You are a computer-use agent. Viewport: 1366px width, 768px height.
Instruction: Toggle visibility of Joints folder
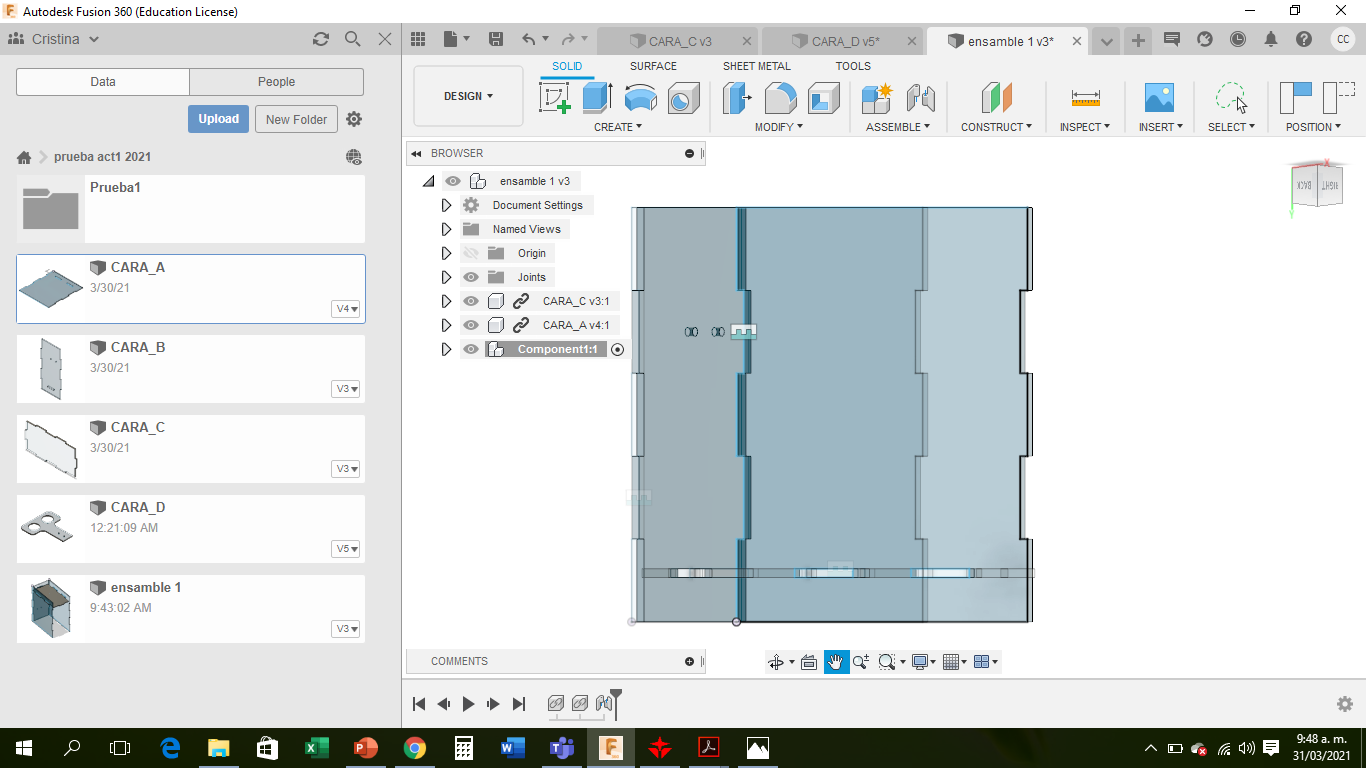click(x=471, y=277)
